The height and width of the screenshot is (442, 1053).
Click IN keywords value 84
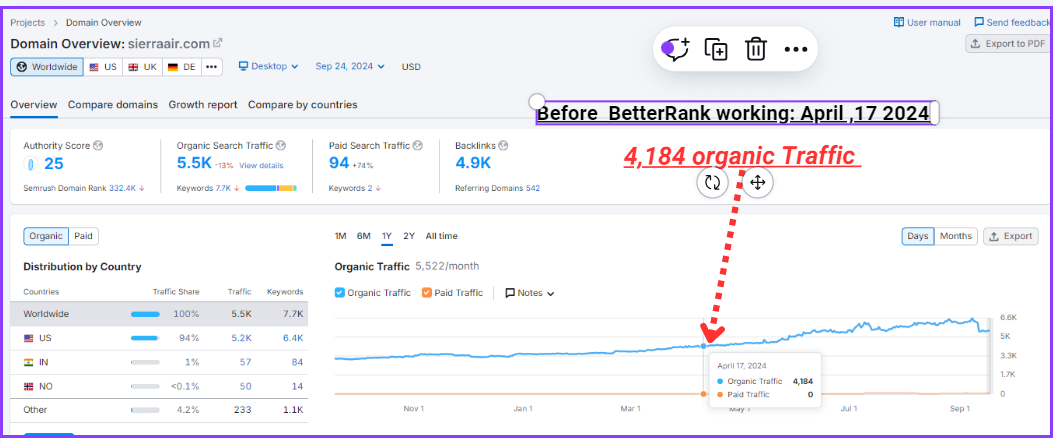click(x=297, y=362)
